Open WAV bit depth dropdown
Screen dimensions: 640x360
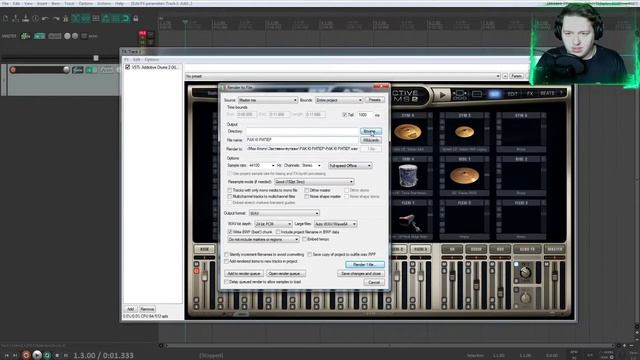[x=273, y=224]
